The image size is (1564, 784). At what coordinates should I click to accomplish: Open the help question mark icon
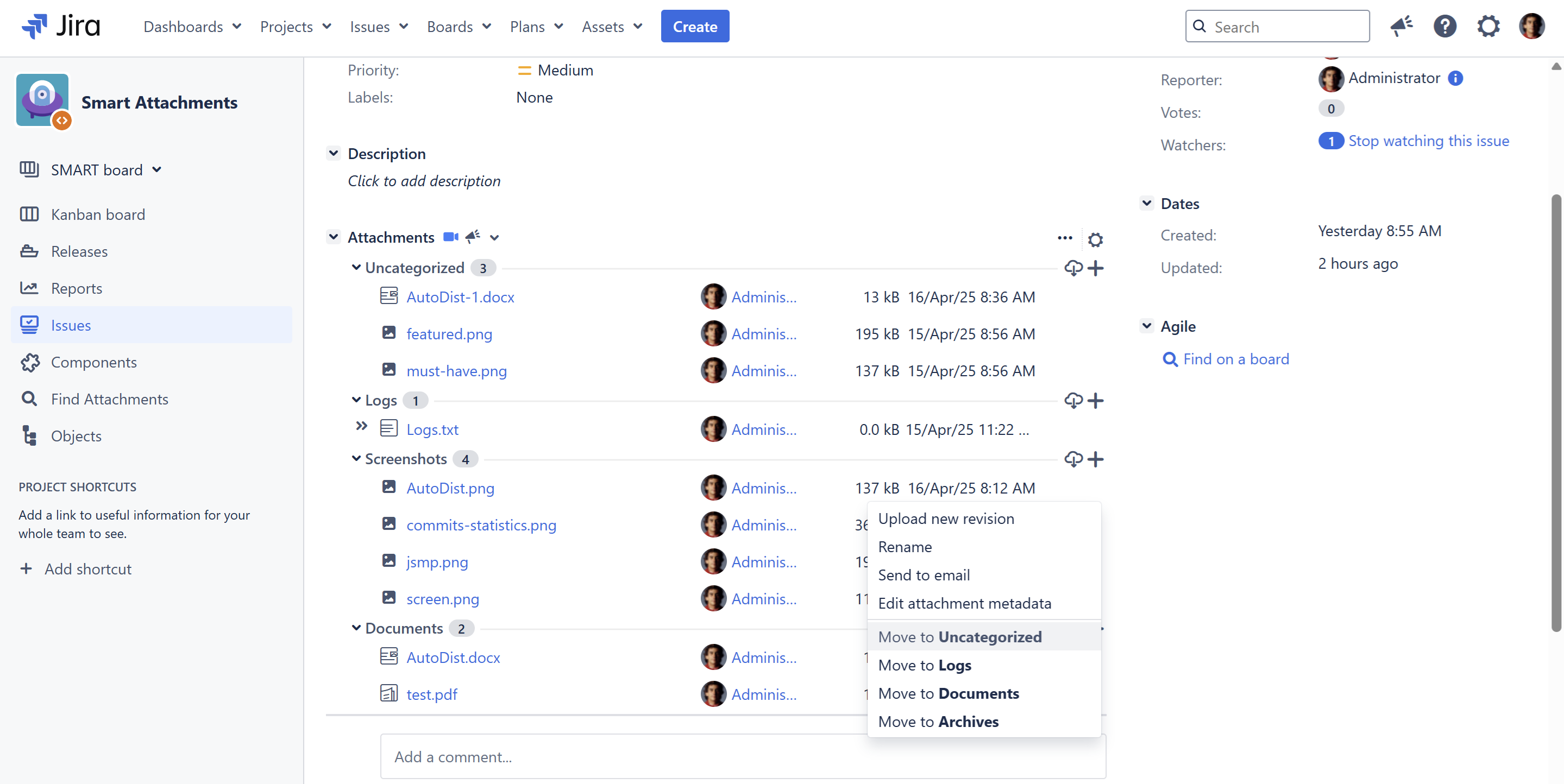[x=1444, y=26]
